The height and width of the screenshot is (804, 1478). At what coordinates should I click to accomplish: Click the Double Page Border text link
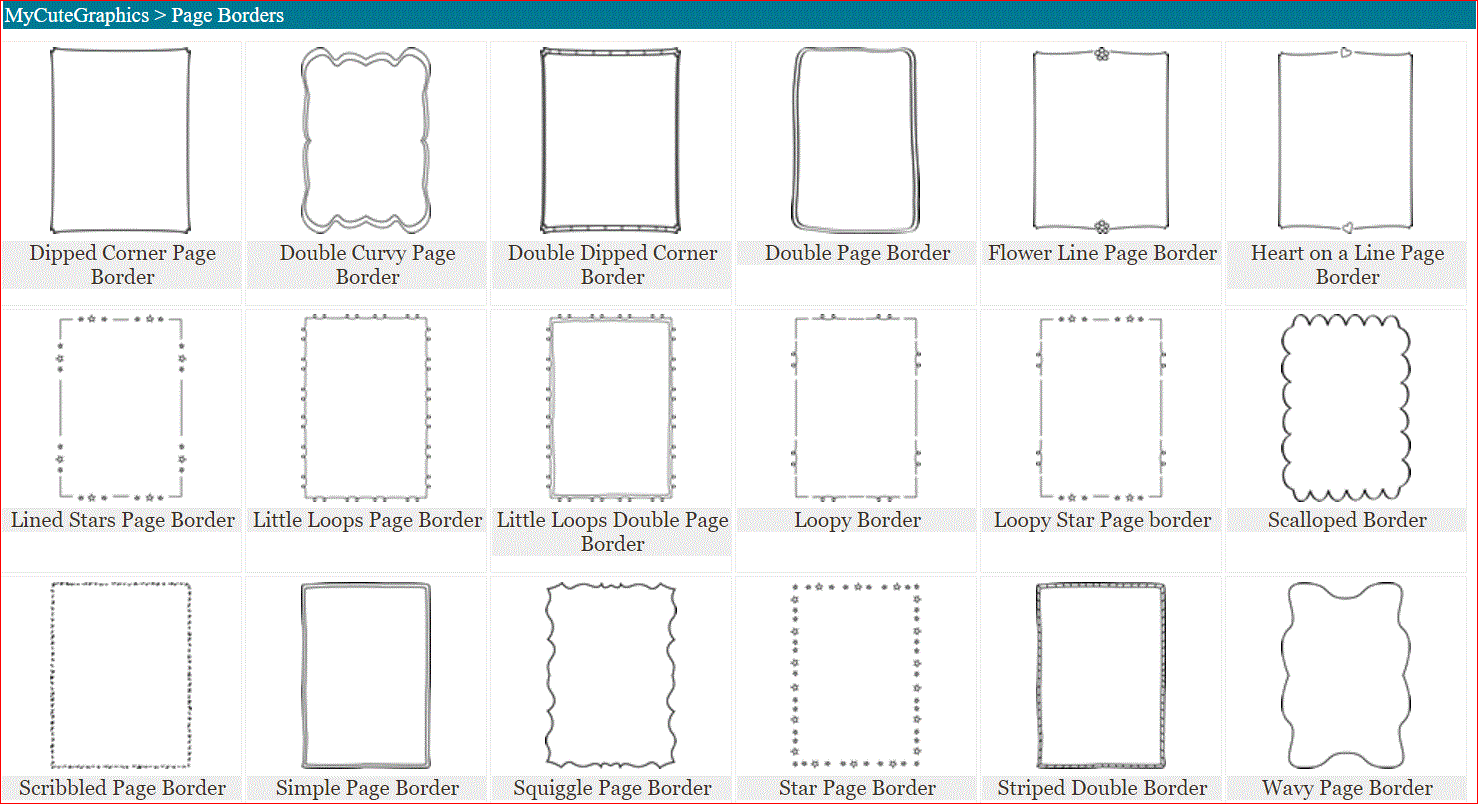tap(857, 253)
